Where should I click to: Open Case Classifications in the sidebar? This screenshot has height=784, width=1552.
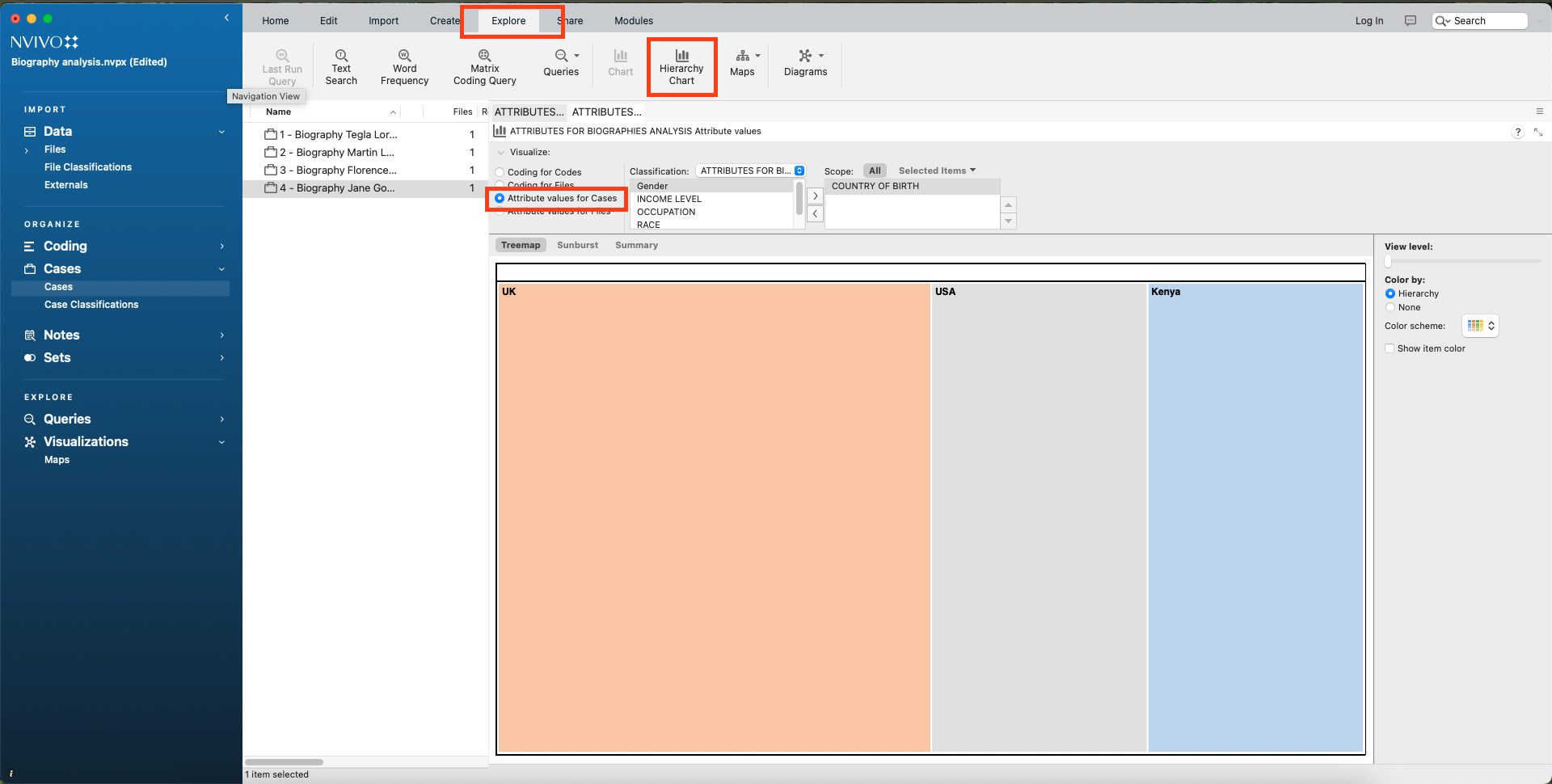[91, 305]
